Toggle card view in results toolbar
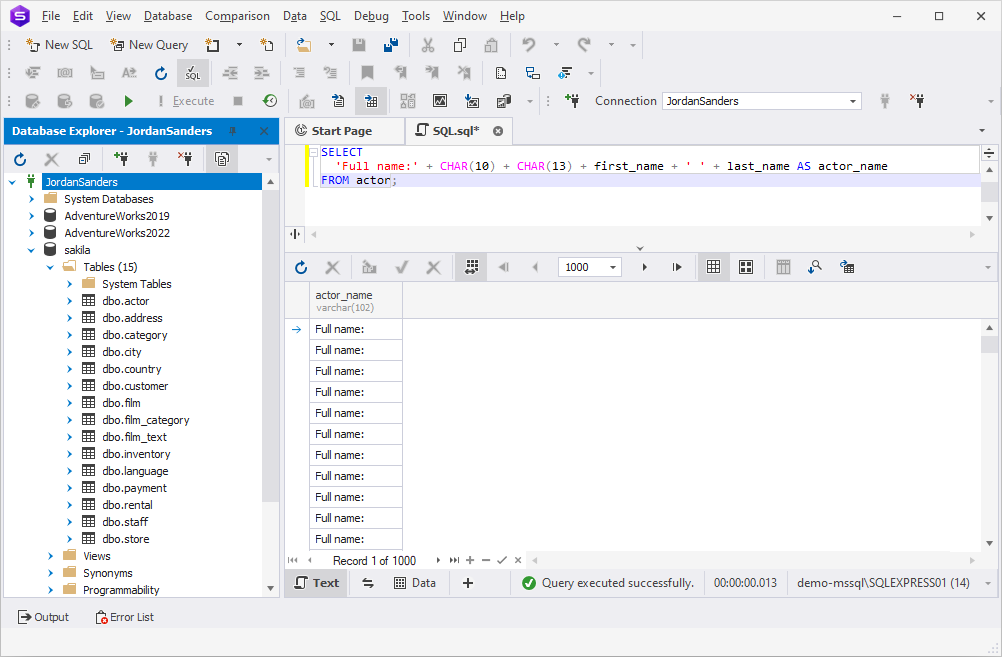 [x=746, y=267]
